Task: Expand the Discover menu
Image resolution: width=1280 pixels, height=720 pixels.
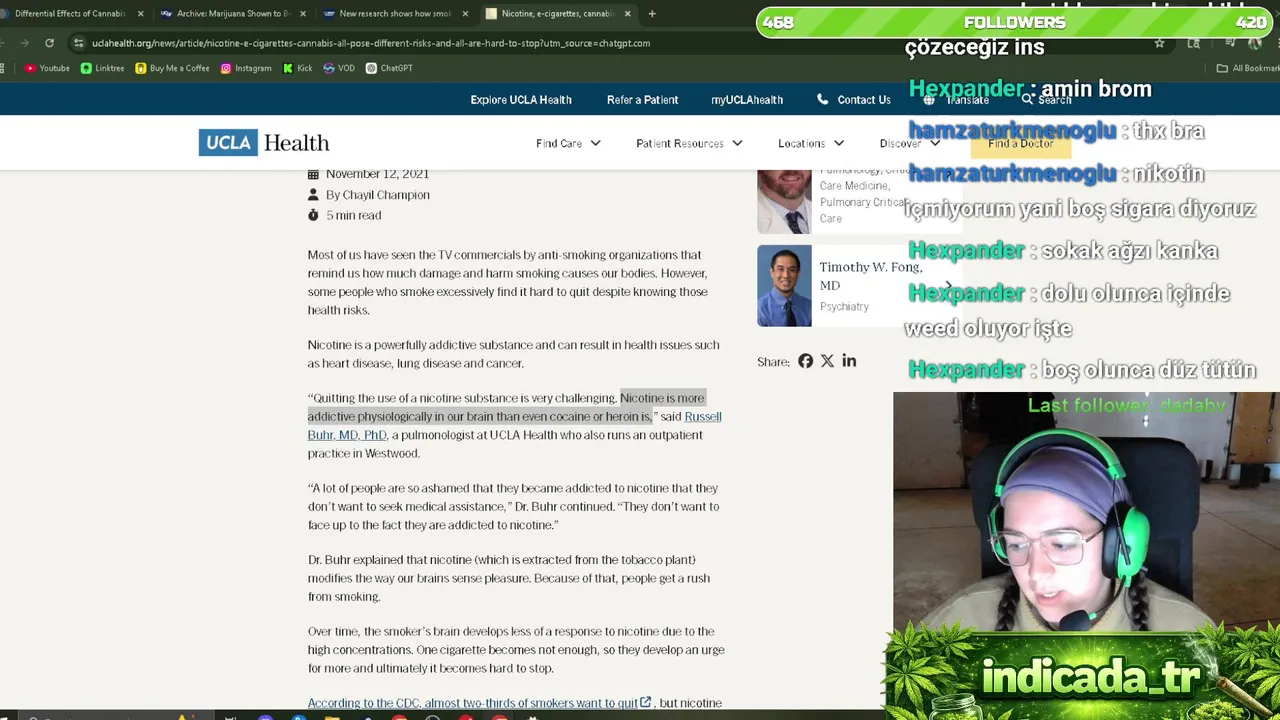Action: coord(909,143)
